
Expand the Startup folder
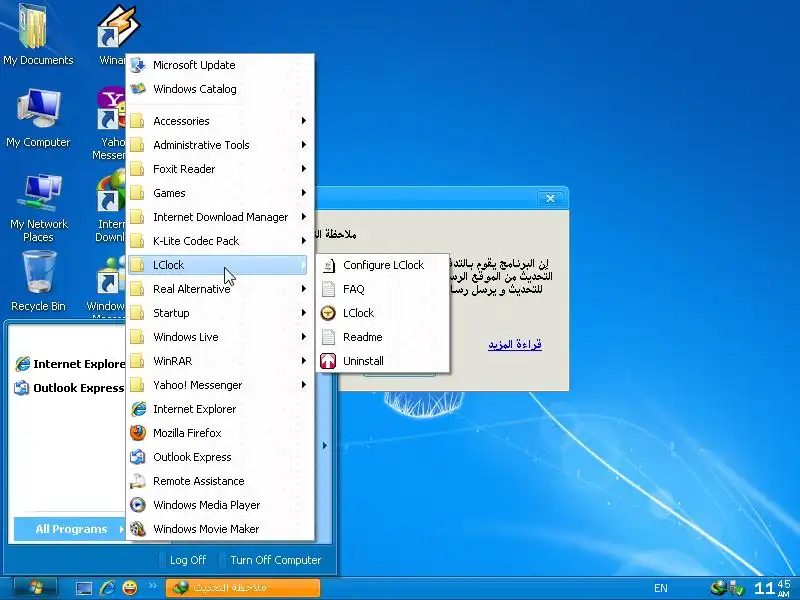(218, 313)
